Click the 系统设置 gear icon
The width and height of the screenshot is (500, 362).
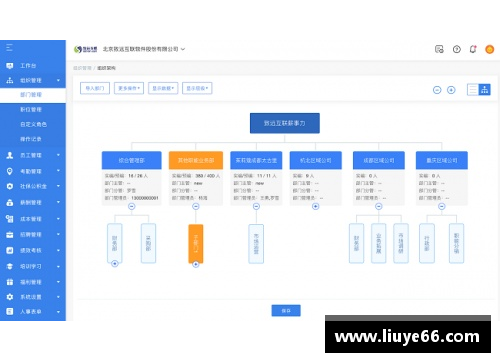(x=10, y=297)
